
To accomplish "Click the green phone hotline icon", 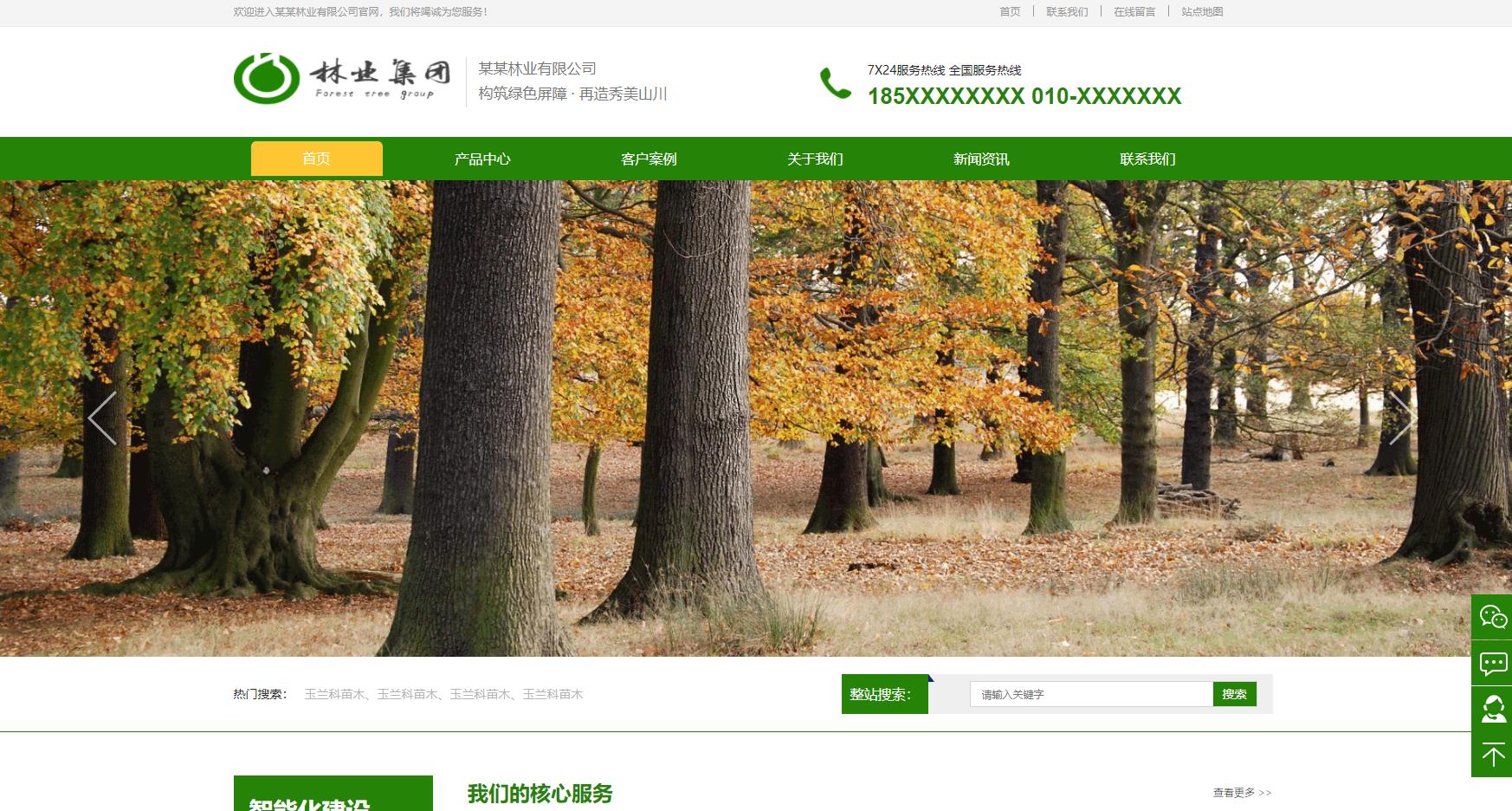I will (834, 84).
